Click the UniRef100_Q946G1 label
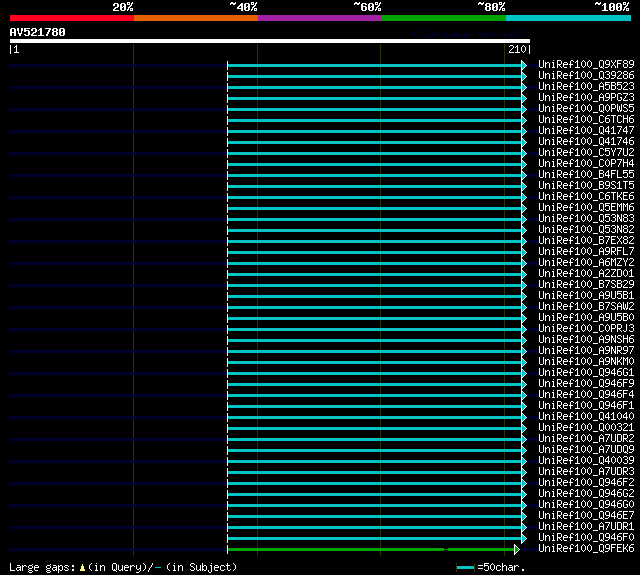The width and height of the screenshot is (640, 575). (586, 373)
